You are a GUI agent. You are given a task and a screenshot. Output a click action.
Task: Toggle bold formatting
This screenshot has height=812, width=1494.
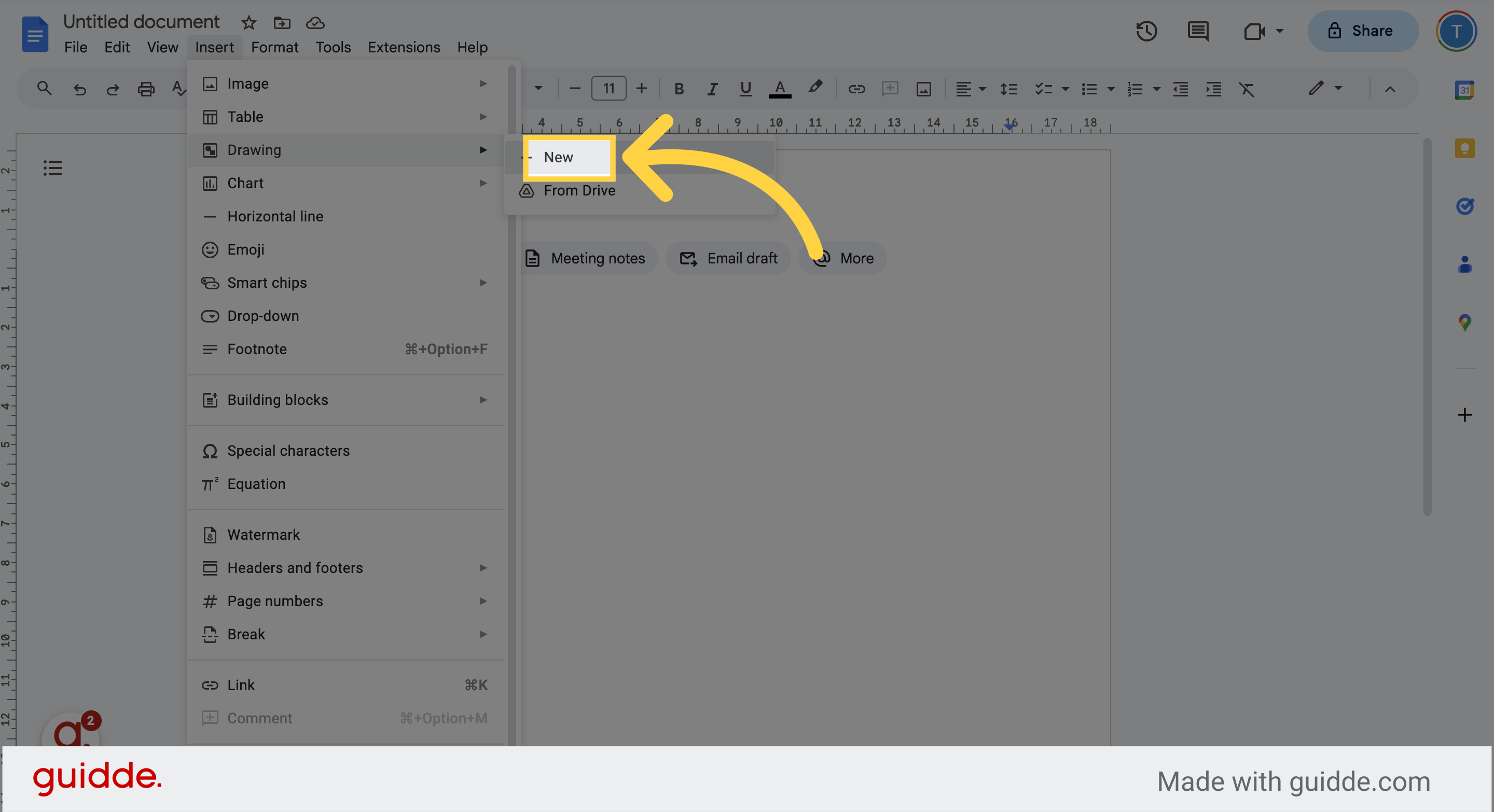coord(679,89)
